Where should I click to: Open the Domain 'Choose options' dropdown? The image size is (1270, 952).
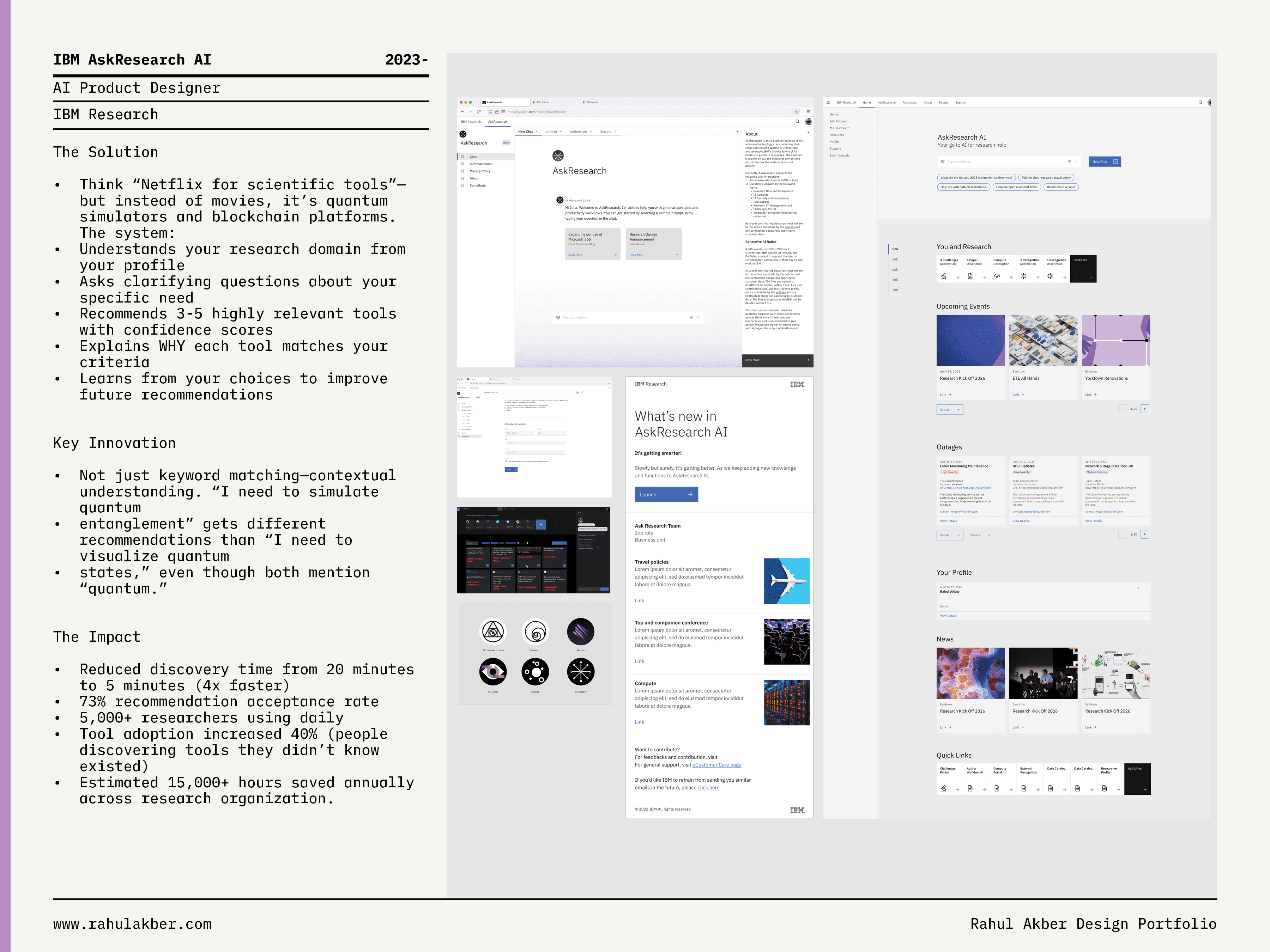point(520,433)
